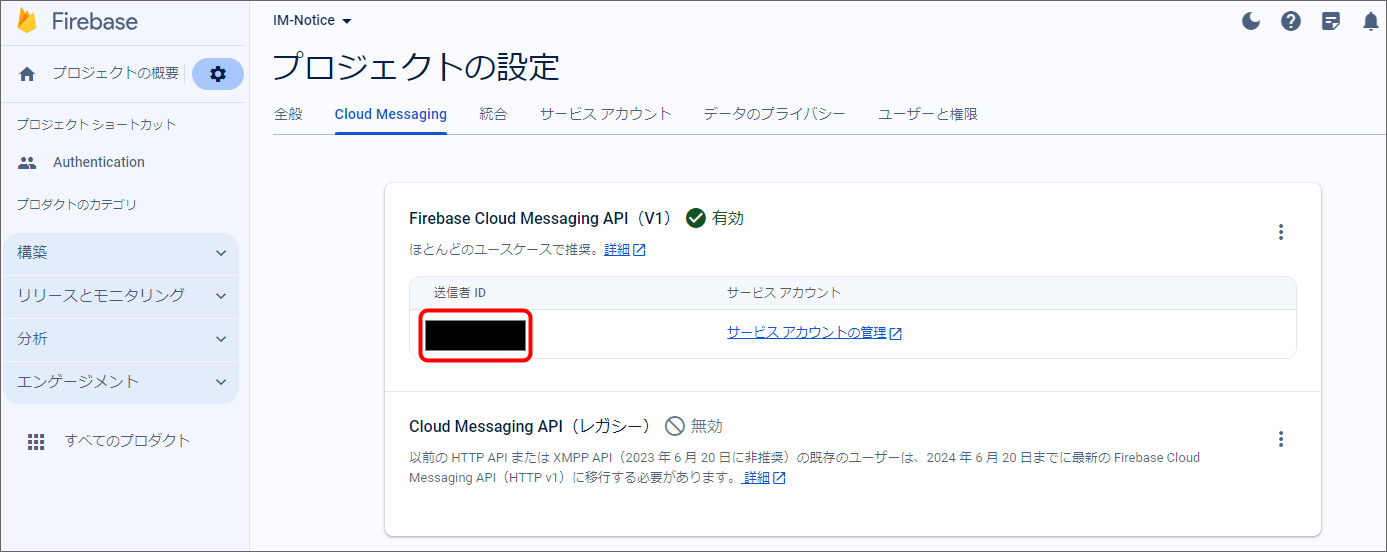Open the ユーザーと権限 tab
The image size is (1387, 552).
point(928,114)
